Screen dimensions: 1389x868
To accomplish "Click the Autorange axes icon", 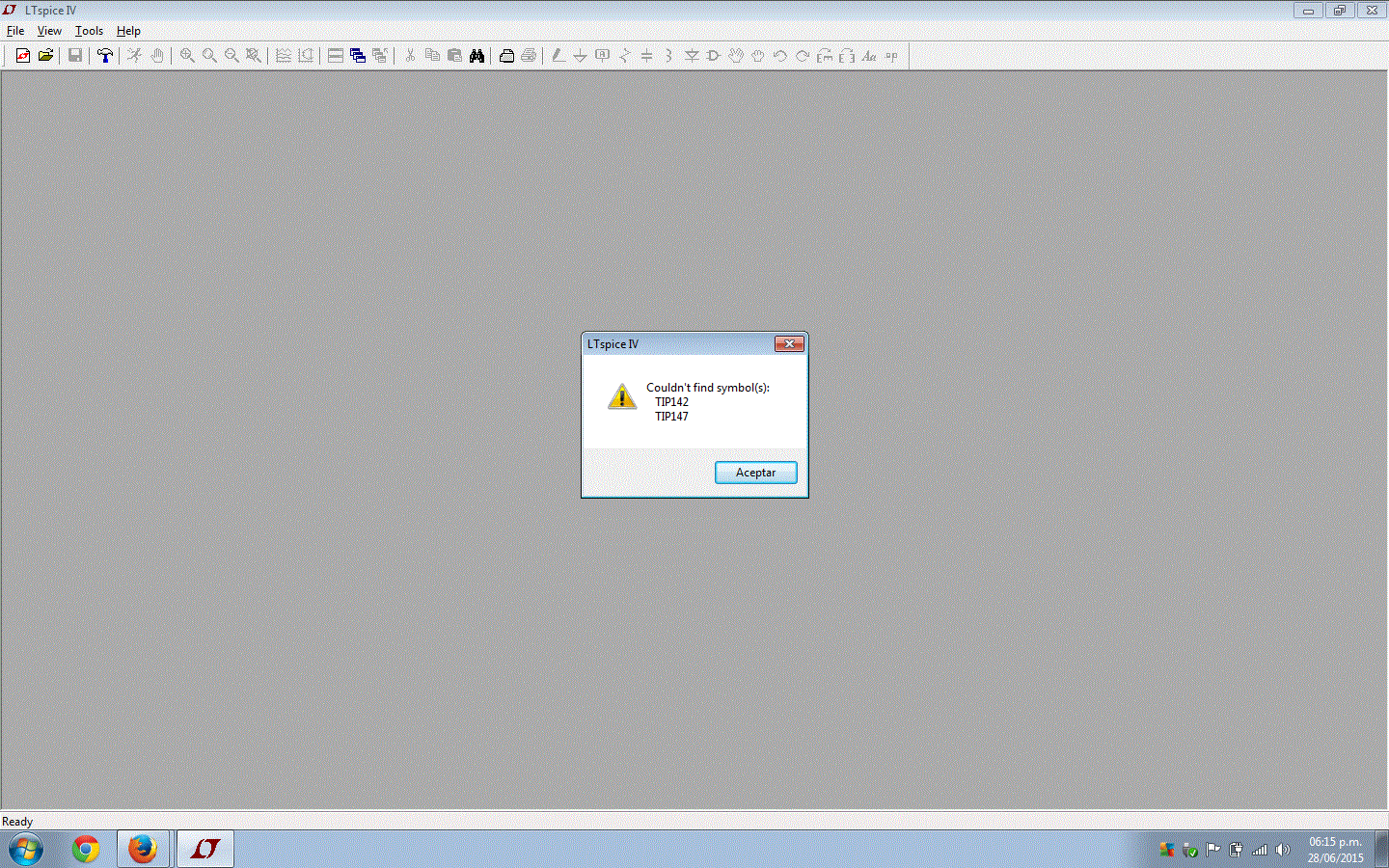I will (x=306, y=56).
